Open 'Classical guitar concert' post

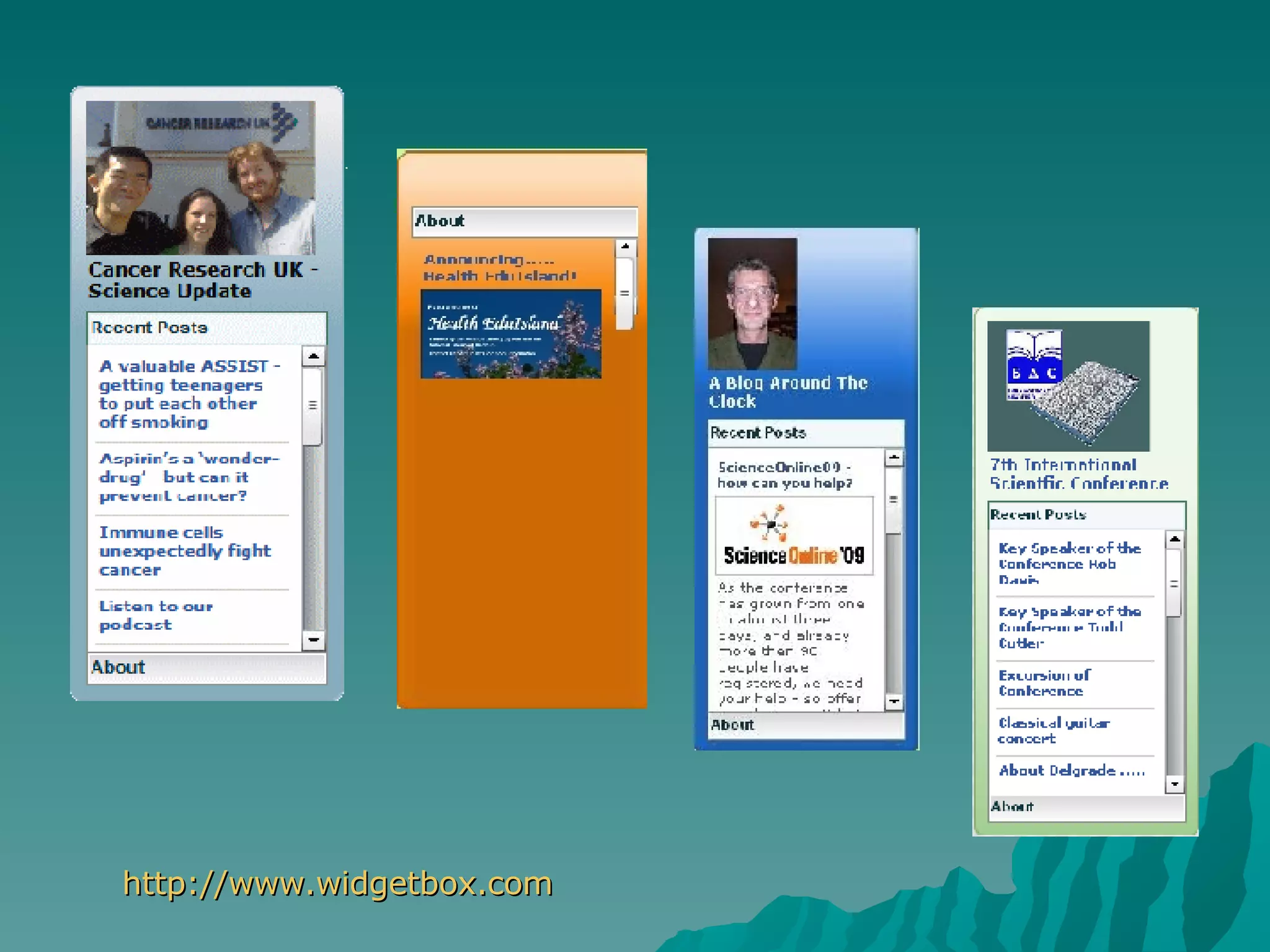pyautogui.click(x=1054, y=730)
